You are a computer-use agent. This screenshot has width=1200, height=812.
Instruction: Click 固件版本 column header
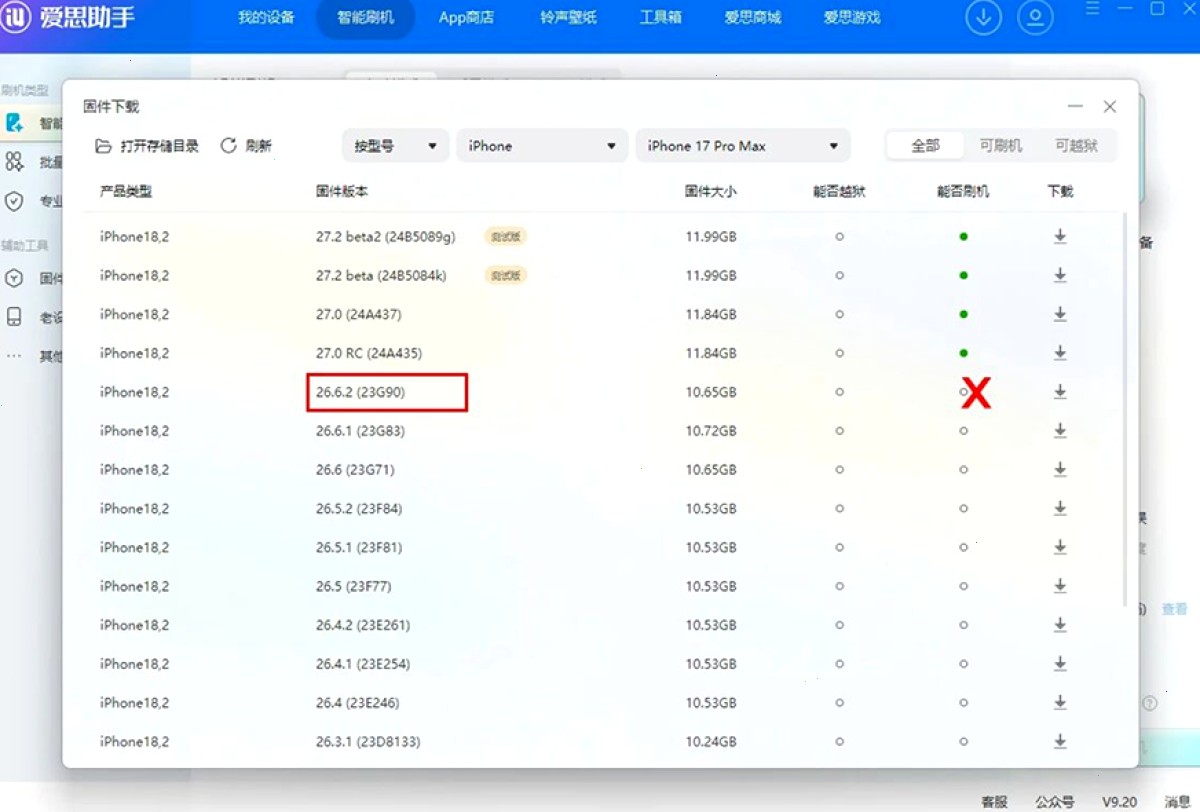[x=342, y=191]
